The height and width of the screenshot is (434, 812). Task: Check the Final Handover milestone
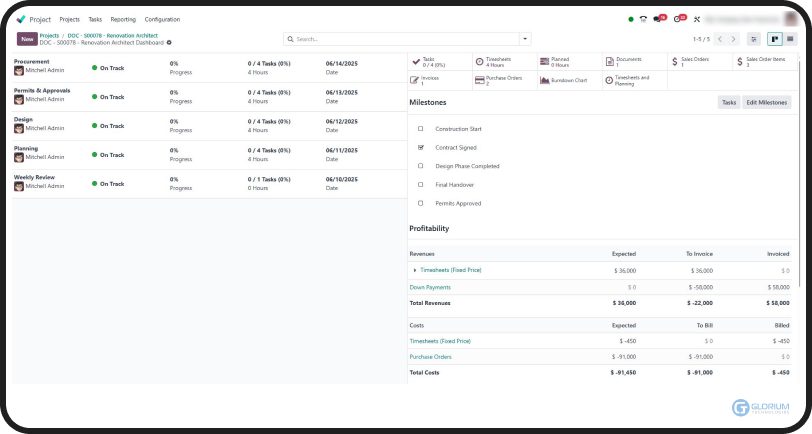(x=420, y=185)
